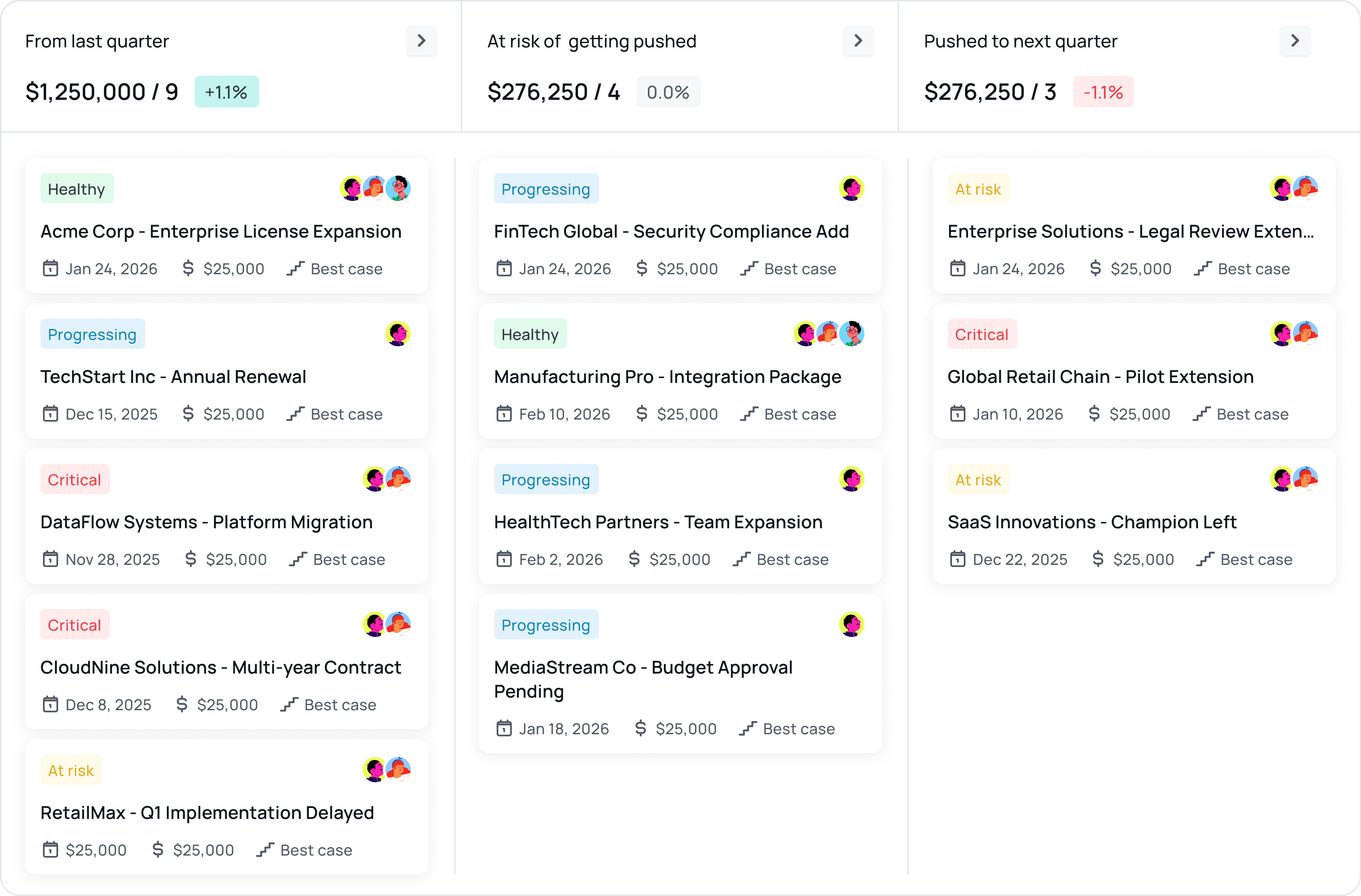The width and height of the screenshot is (1361, 896).
Task: Open At risk of getting pushed arrow
Action: 858,40
